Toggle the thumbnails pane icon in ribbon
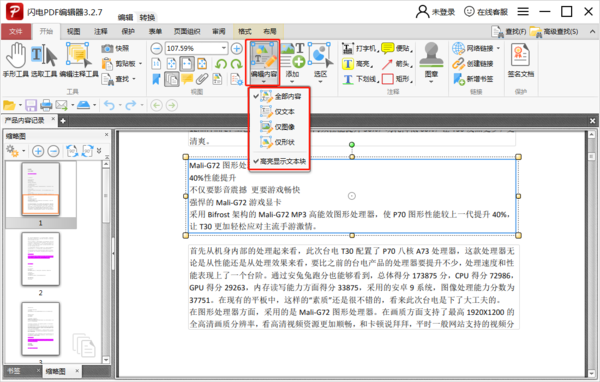 point(172,79)
